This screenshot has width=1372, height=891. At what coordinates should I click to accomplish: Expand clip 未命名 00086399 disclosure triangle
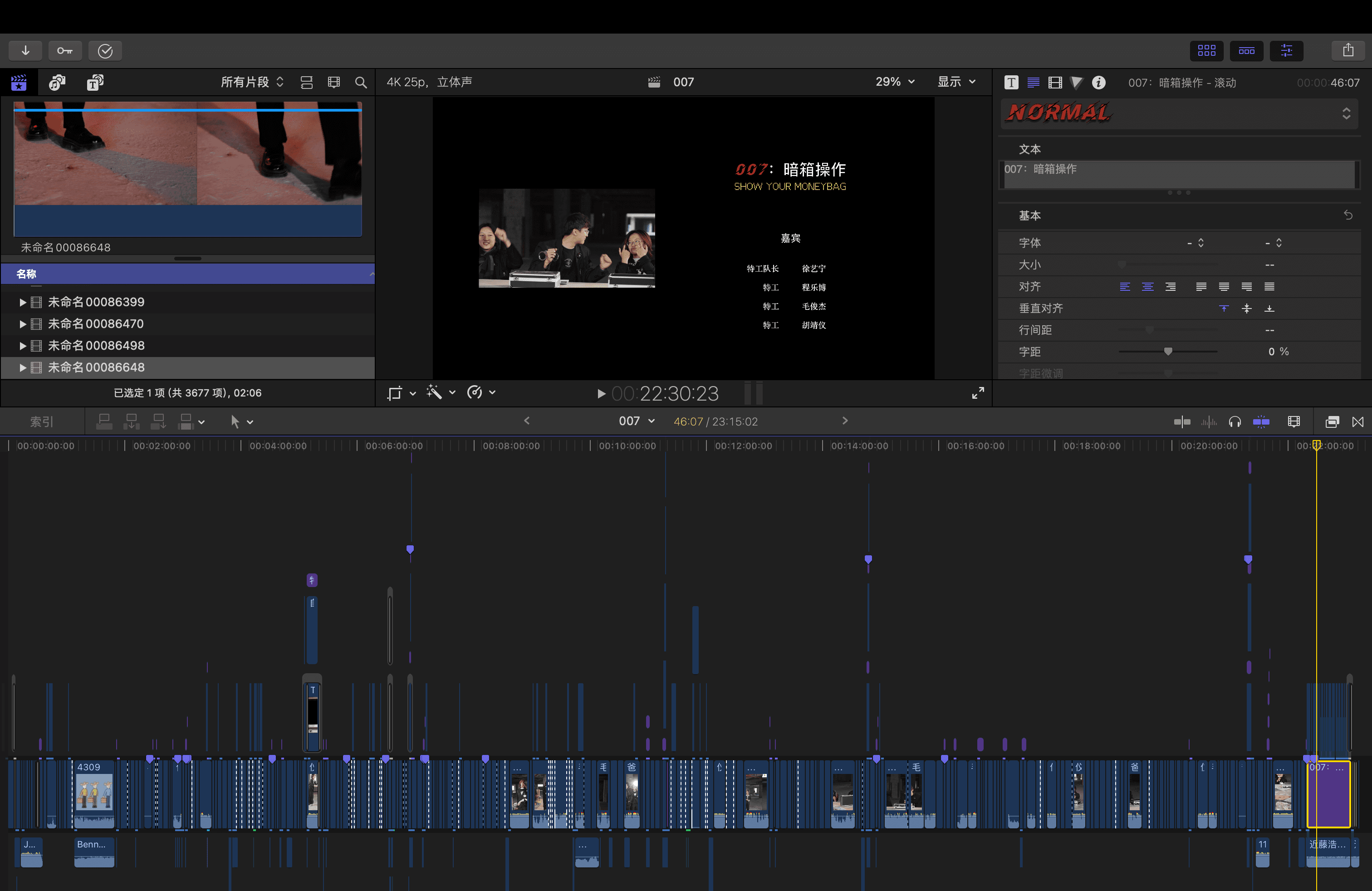coord(23,302)
